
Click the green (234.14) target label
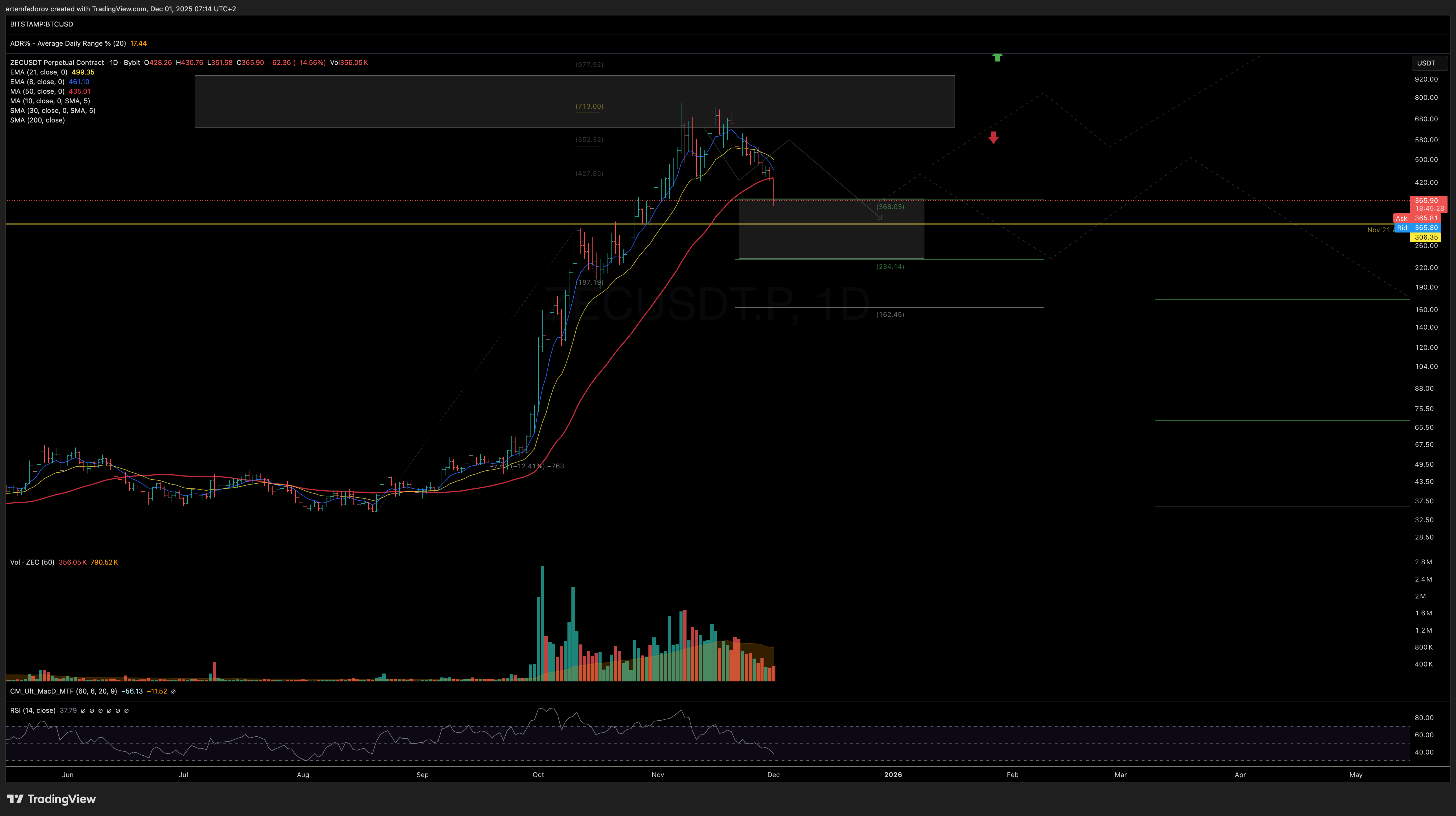(x=890, y=267)
